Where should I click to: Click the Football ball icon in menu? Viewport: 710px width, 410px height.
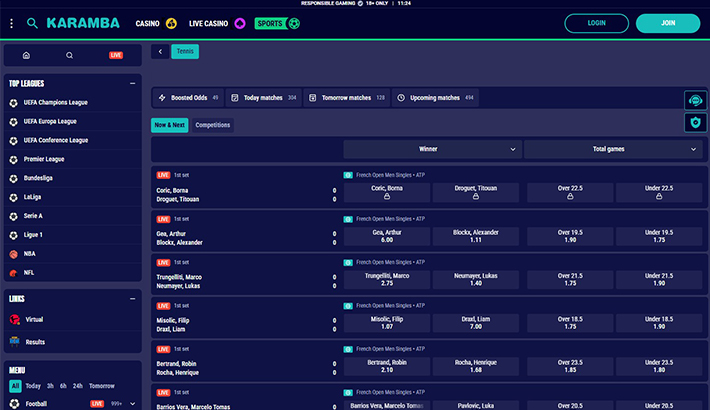coord(14,404)
